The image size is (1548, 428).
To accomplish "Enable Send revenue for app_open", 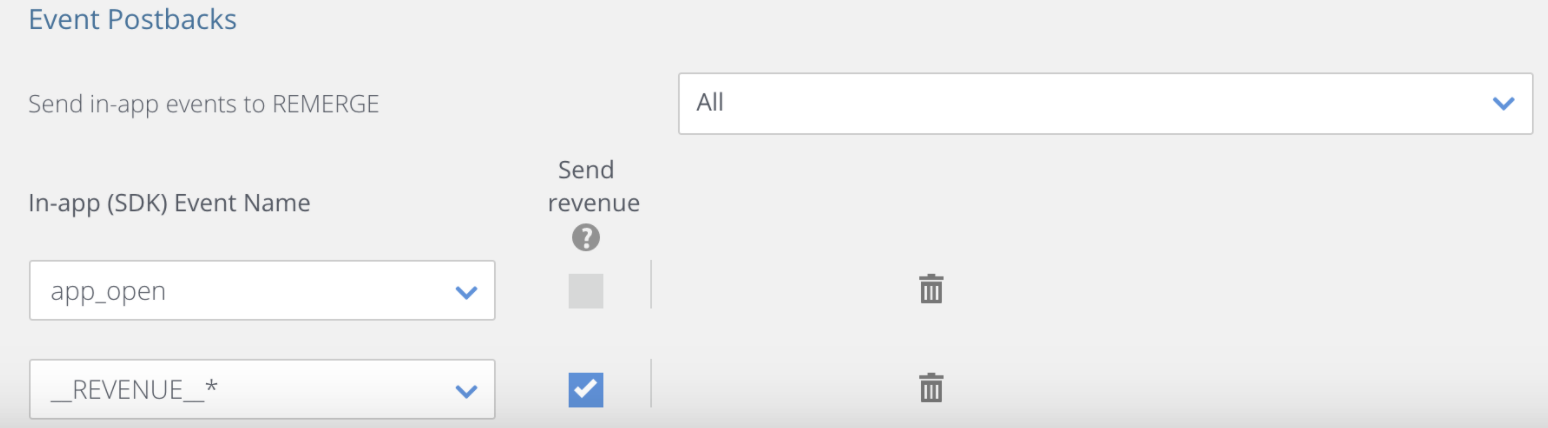I will (x=586, y=291).
